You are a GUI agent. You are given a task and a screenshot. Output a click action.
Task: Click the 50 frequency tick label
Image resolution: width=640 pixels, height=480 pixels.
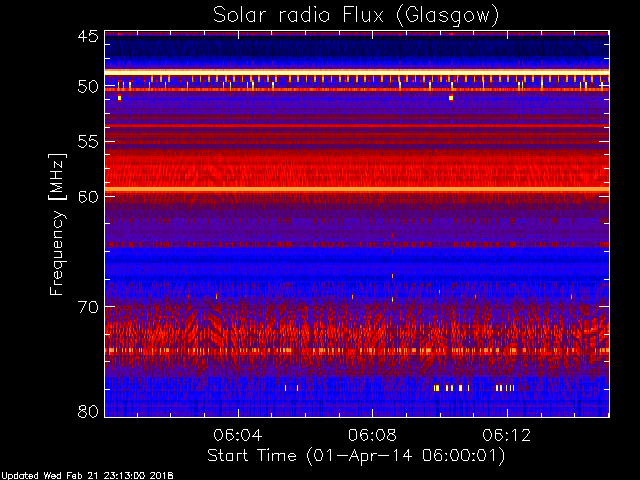click(x=88, y=87)
